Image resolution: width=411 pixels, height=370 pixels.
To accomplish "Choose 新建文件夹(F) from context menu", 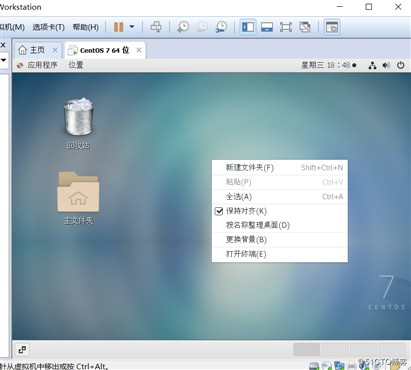I will point(280,167).
